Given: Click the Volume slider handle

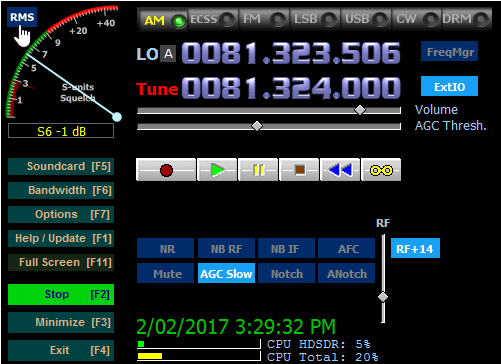Looking at the screenshot, I should point(360,110).
